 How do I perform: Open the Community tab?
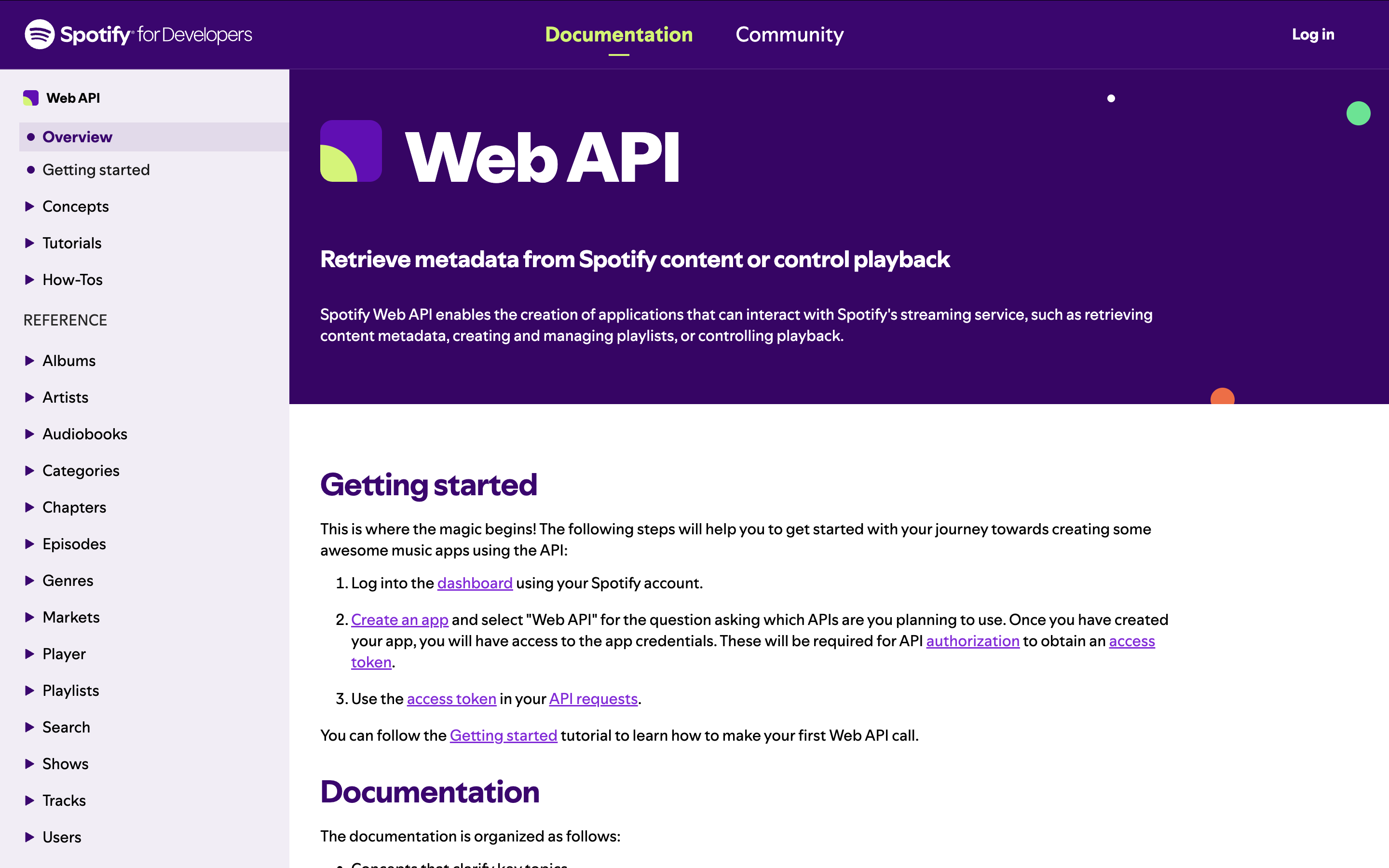[x=789, y=34]
